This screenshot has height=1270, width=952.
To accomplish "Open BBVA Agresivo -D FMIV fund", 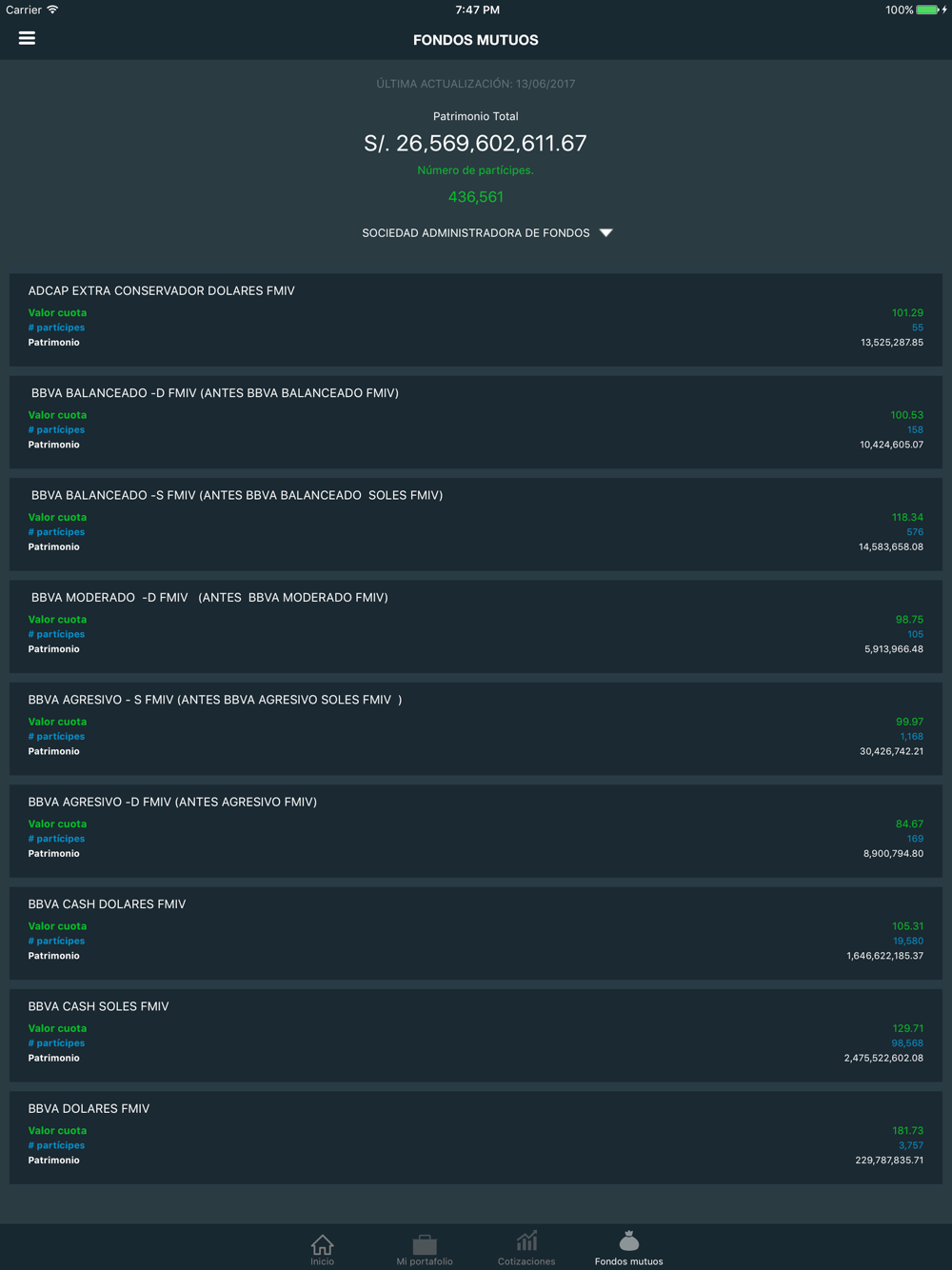I will [x=476, y=831].
